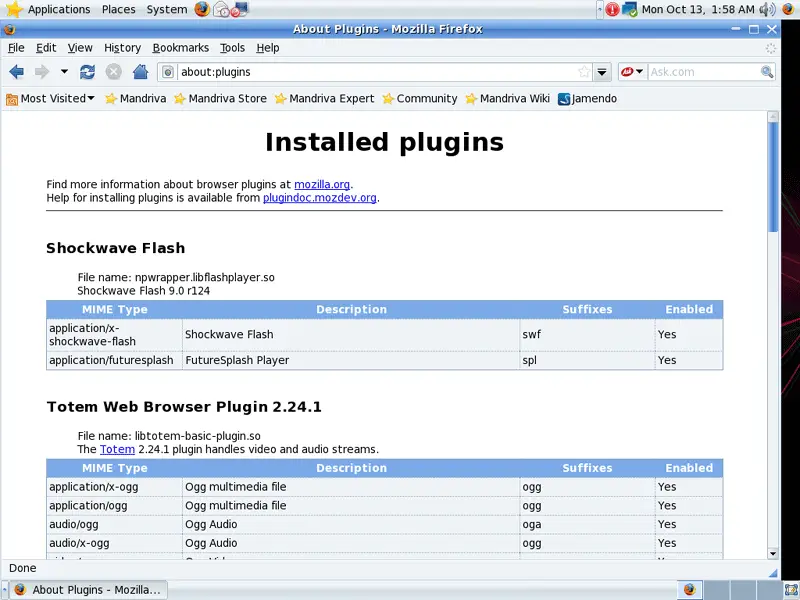Click the 'Shockwave Flash' heading
The height and width of the screenshot is (600, 800).
[x=116, y=248]
